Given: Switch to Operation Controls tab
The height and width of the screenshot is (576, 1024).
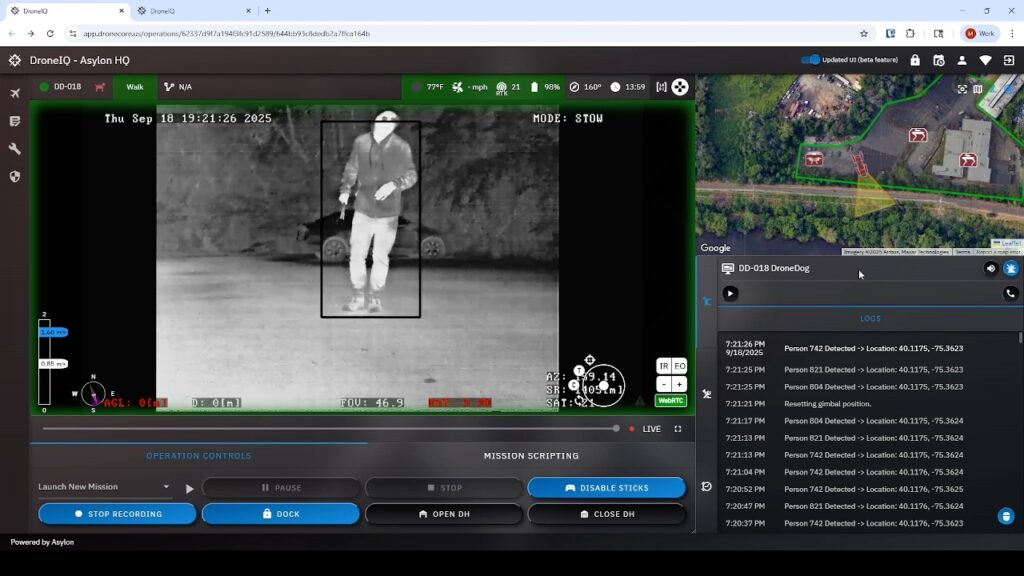Looking at the screenshot, I should click(x=199, y=456).
